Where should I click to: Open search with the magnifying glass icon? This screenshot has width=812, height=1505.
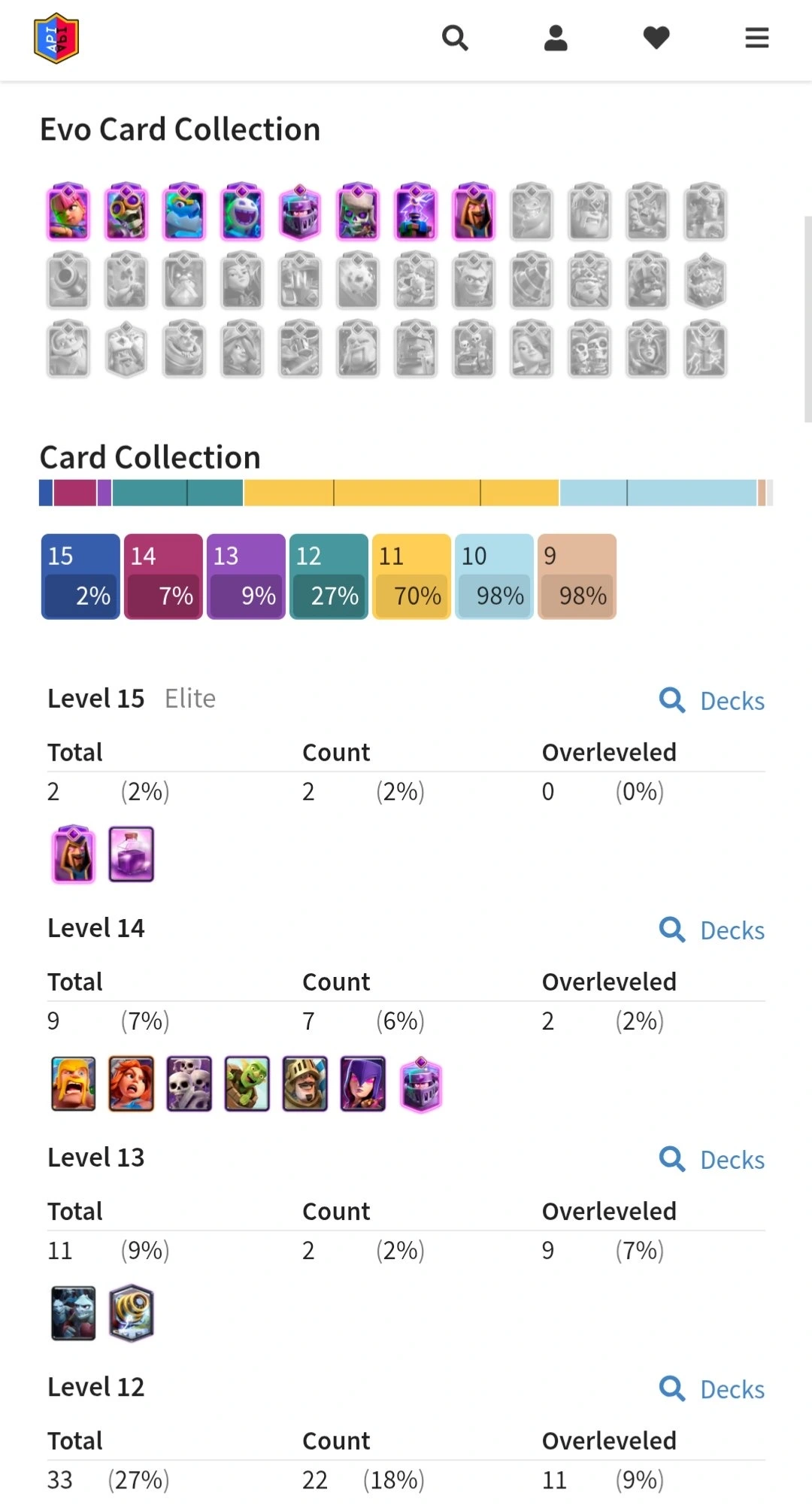455,38
